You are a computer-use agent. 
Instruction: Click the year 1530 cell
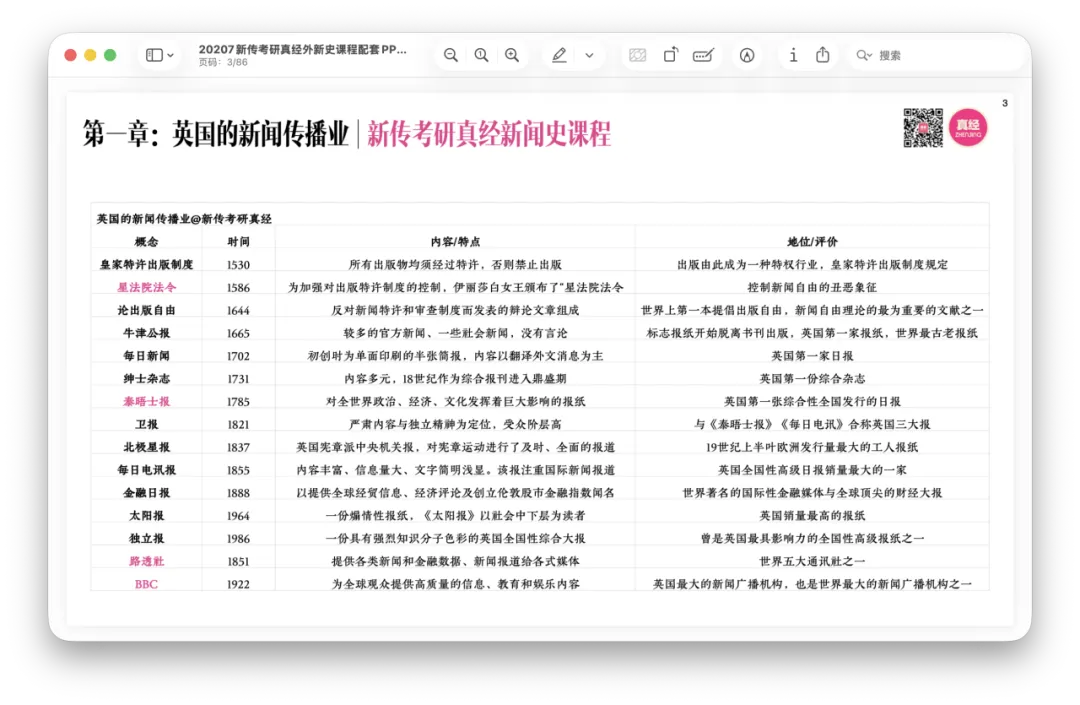[x=238, y=264]
